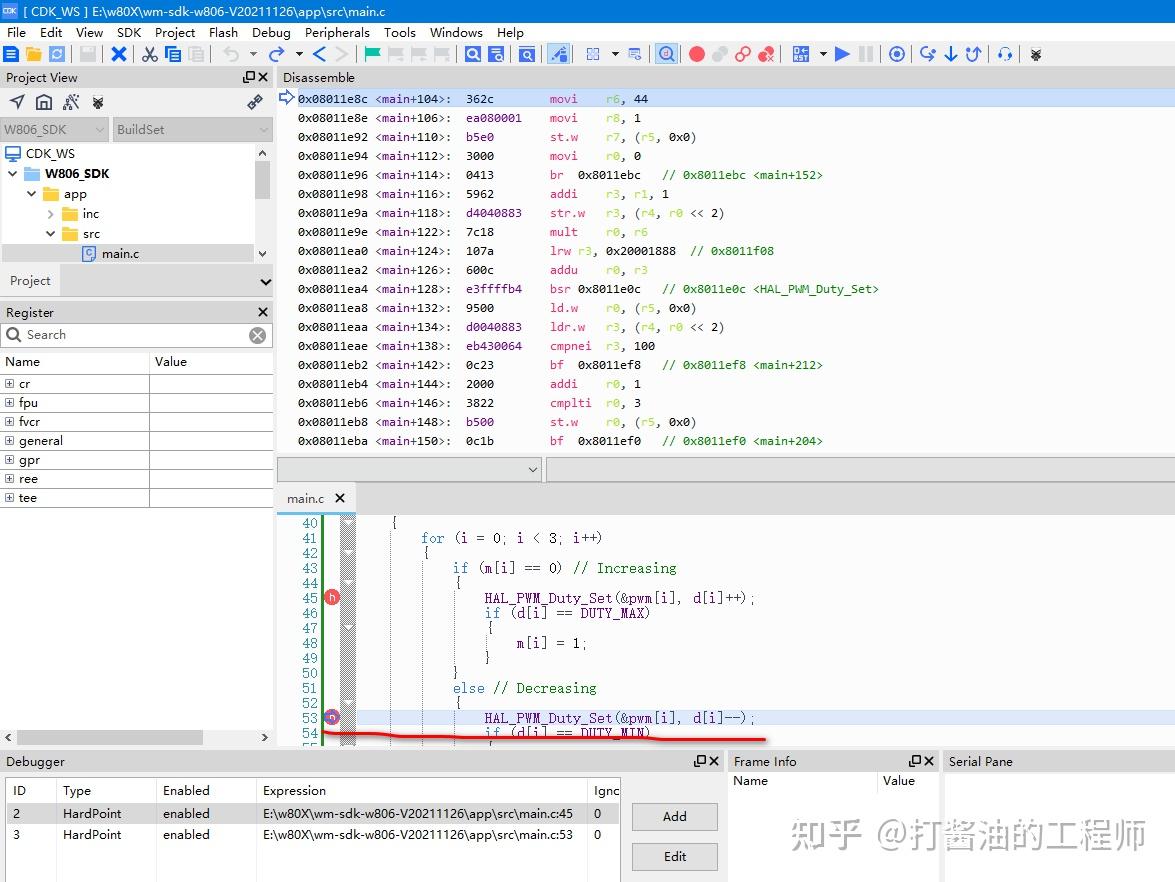The height and width of the screenshot is (882, 1175).
Task: Toggle the breakpoint marker on line 53
Action: tap(331, 717)
